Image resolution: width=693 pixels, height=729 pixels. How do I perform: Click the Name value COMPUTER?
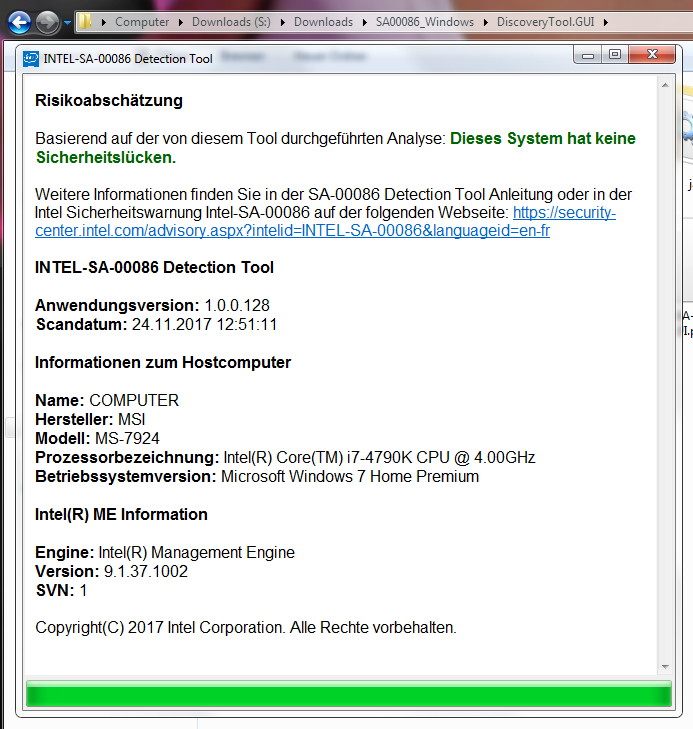(x=134, y=400)
